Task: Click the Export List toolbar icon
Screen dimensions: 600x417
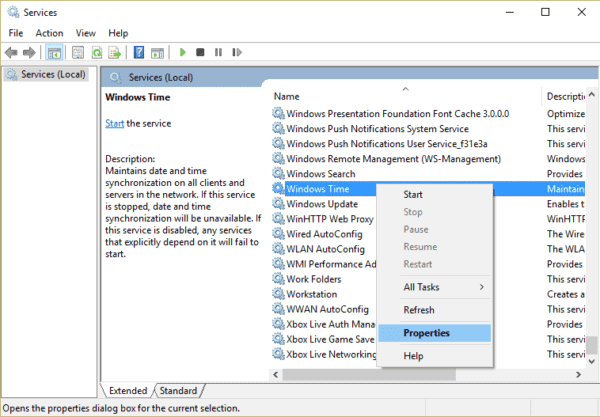Action: coord(113,51)
